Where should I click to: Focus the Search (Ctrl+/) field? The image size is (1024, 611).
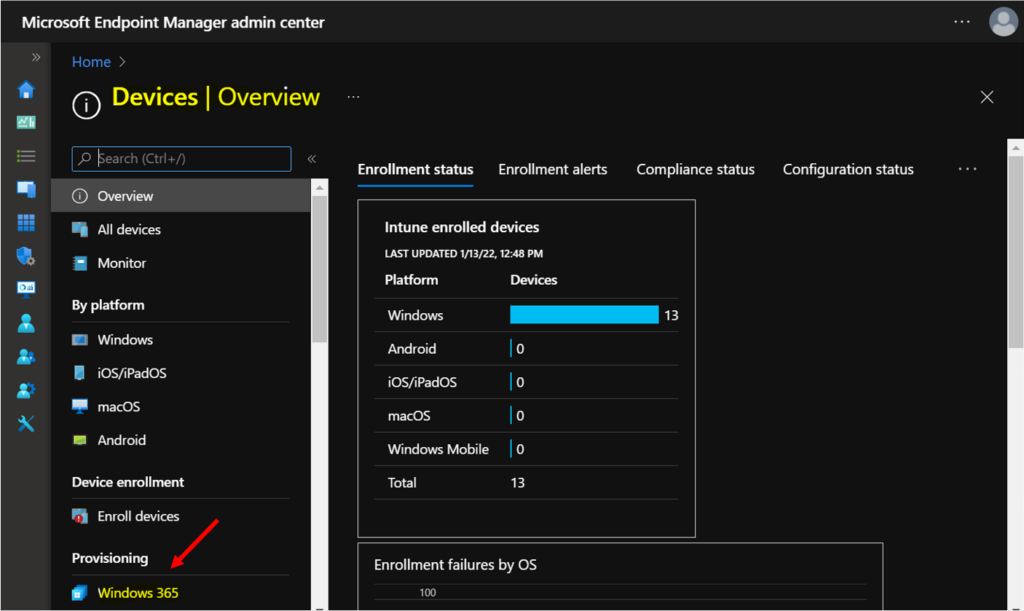182,159
